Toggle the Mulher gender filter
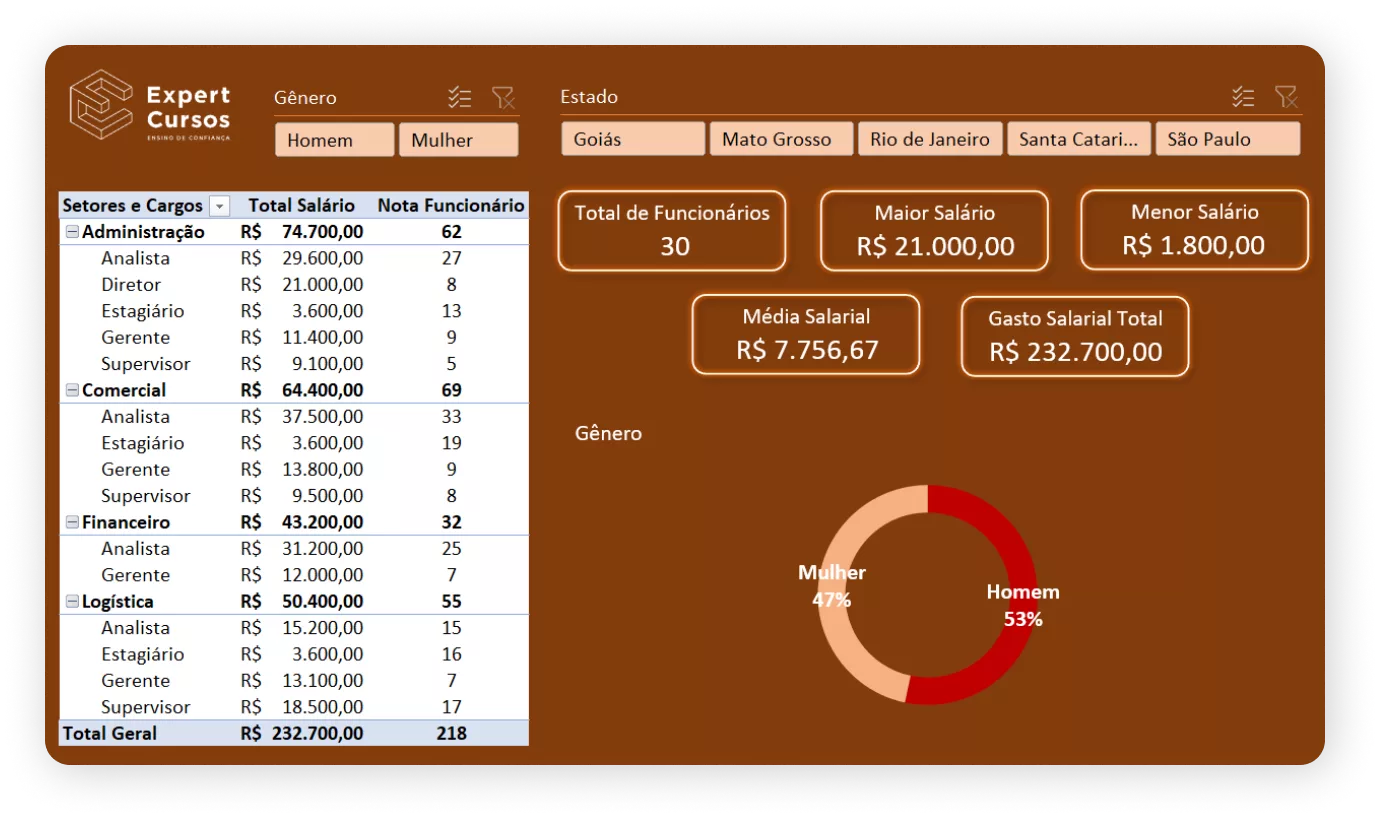The width and height of the screenshot is (1380, 820). (x=458, y=139)
